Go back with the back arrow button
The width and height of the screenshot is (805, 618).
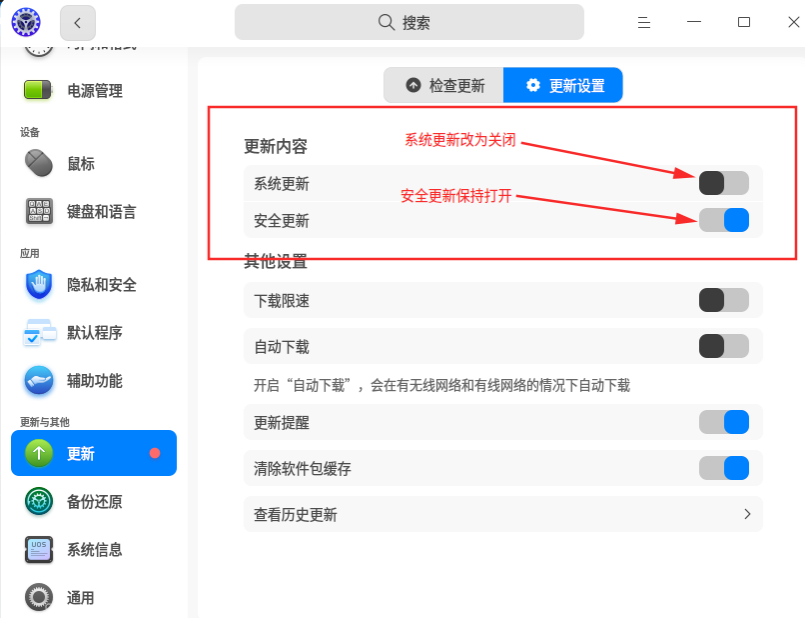pos(78,23)
